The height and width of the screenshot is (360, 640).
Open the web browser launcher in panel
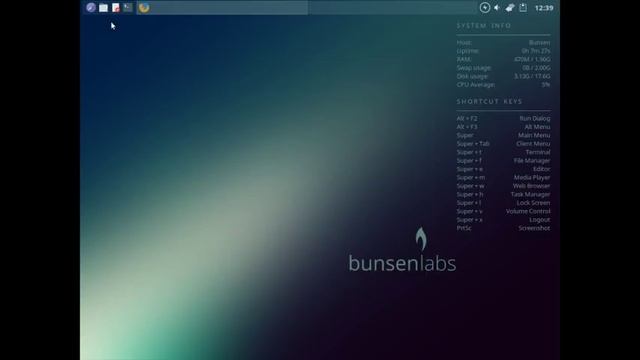coord(91,8)
